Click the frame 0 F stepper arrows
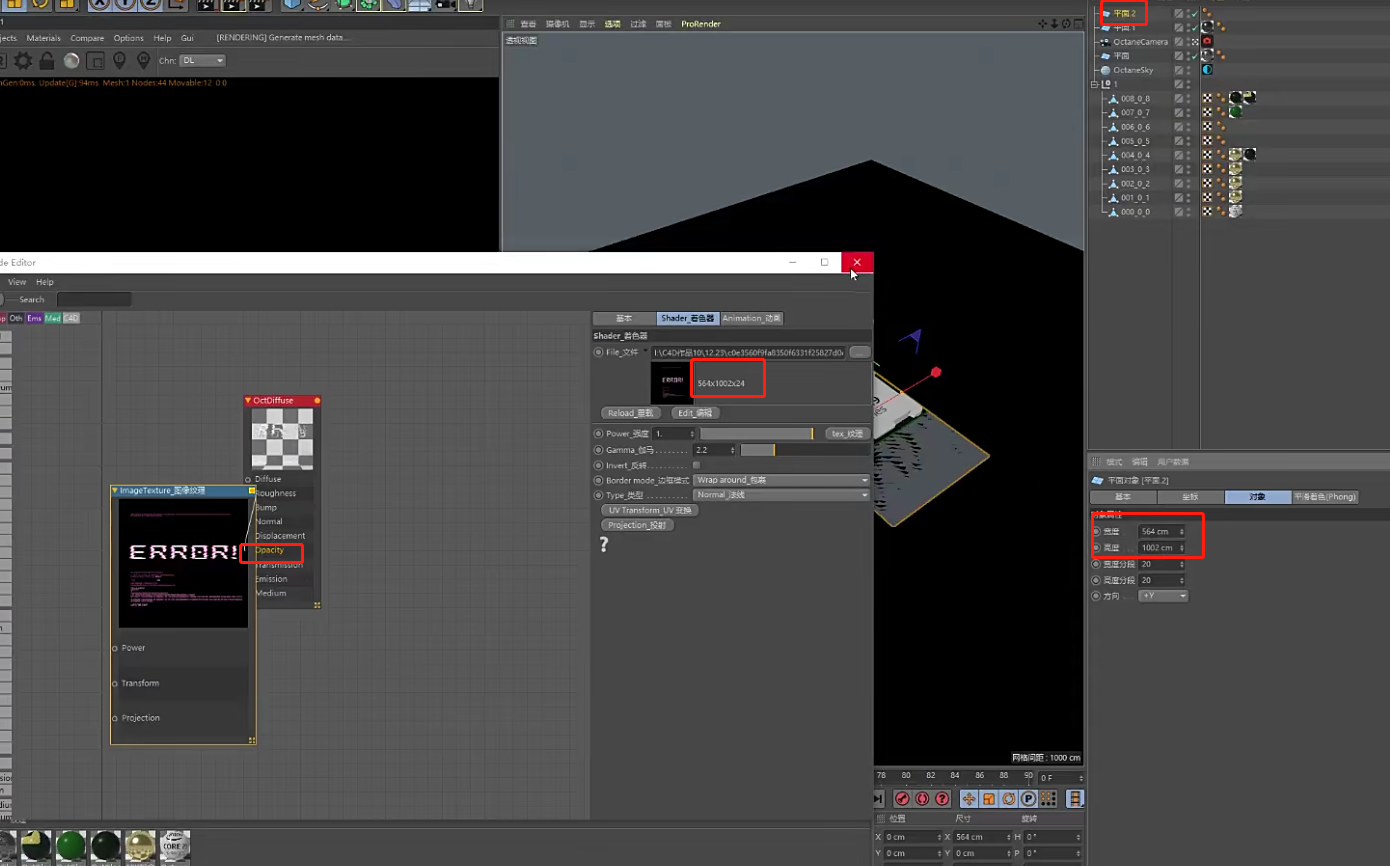Viewport: 1390px width, 866px height. pos(1079,778)
